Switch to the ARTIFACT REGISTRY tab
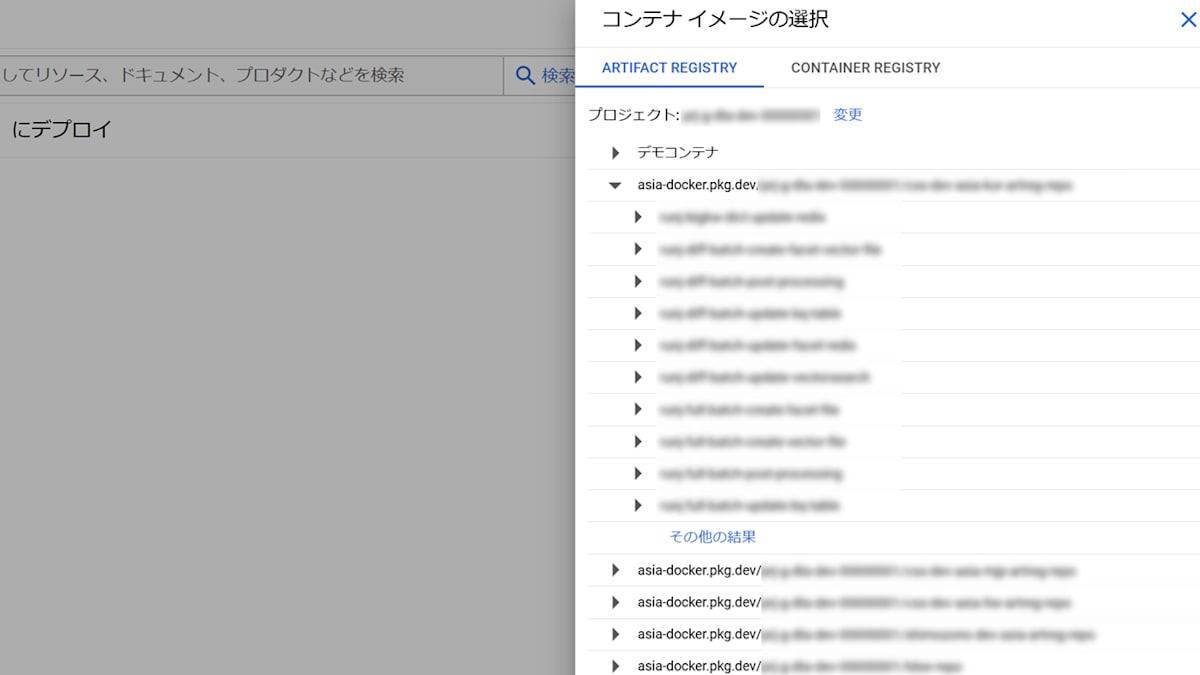 click(669, 68)
